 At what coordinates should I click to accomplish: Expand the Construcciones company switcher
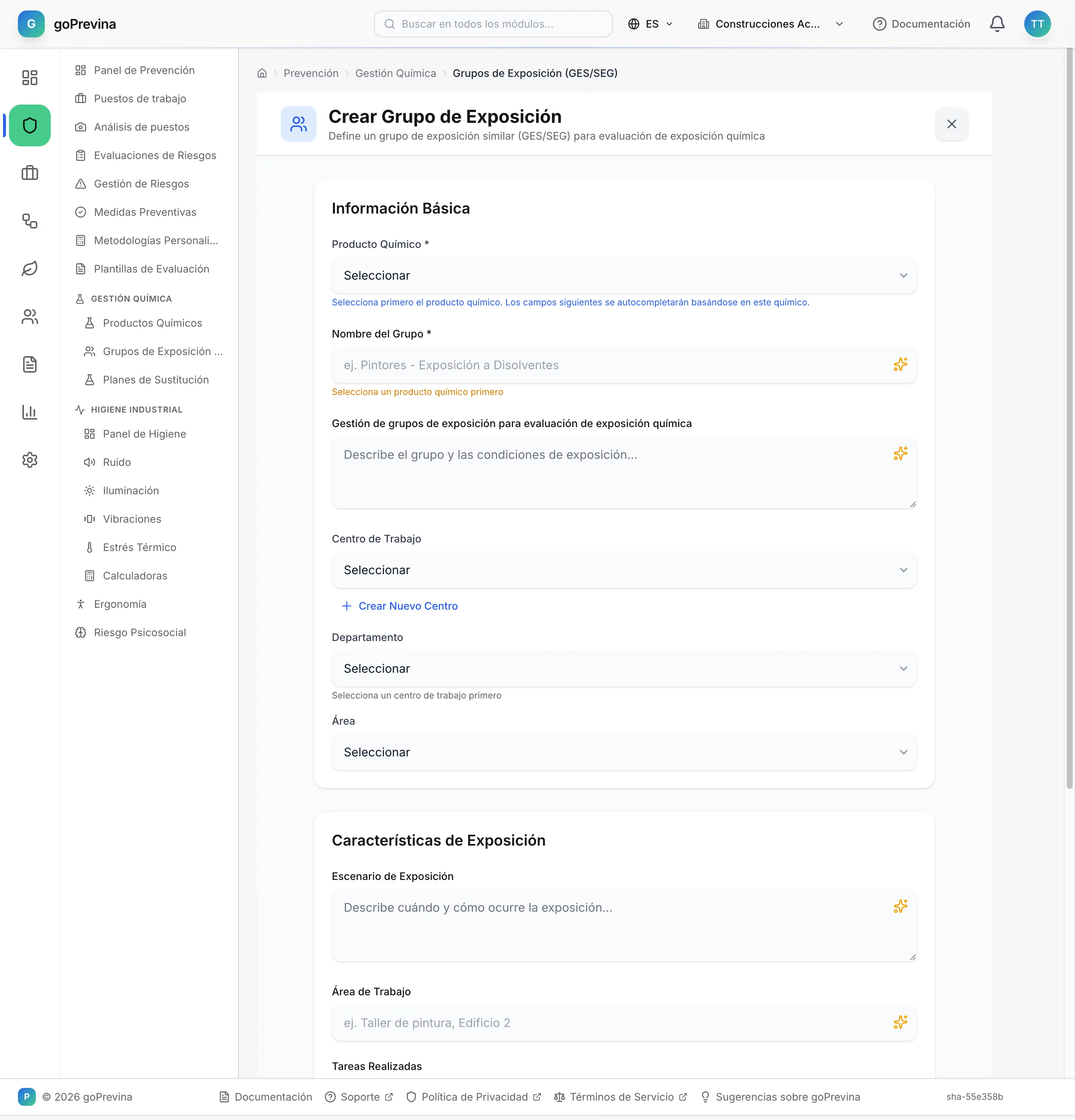[770, 24]
